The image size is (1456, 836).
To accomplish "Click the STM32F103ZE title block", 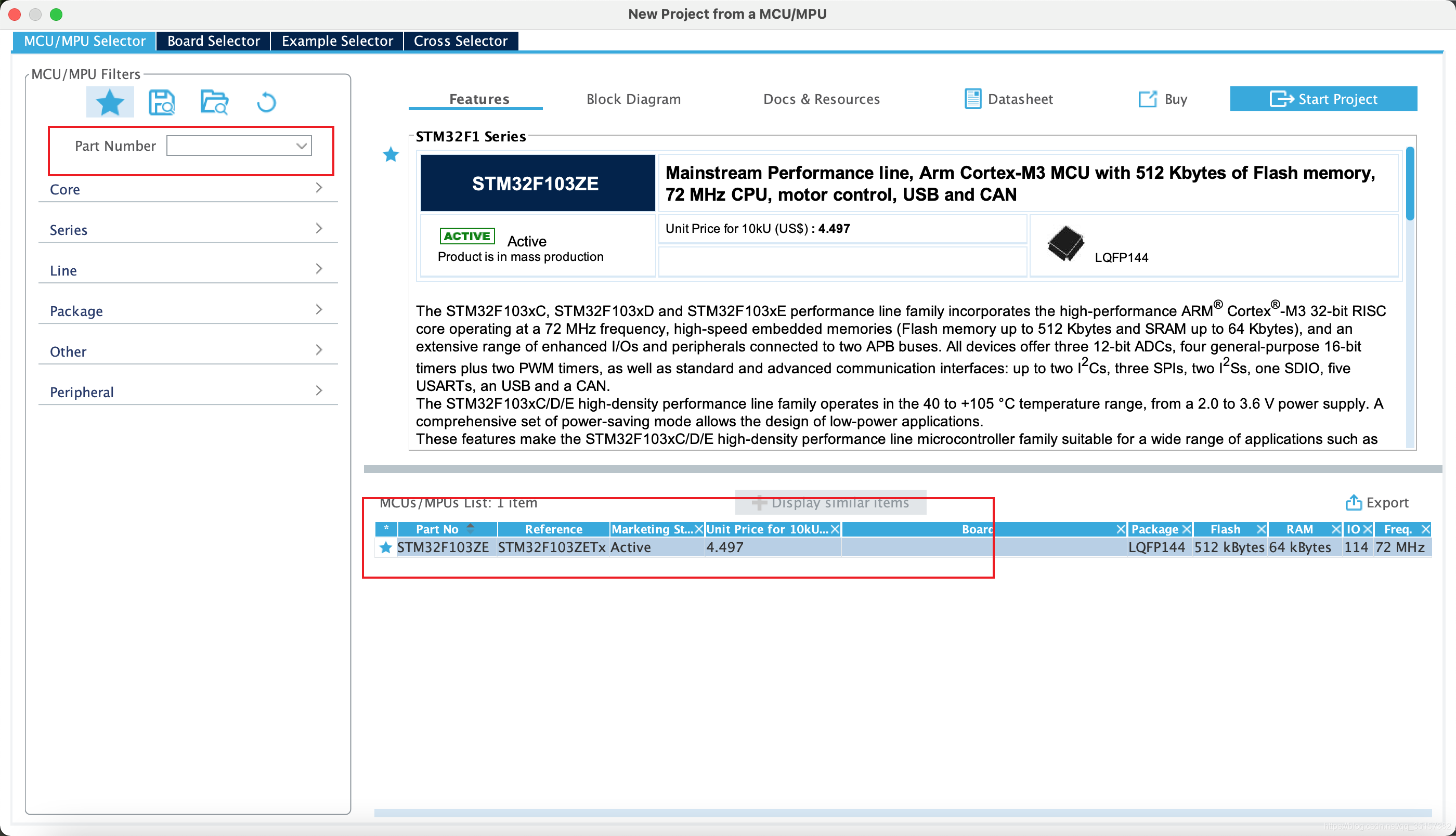I will 537,183.
